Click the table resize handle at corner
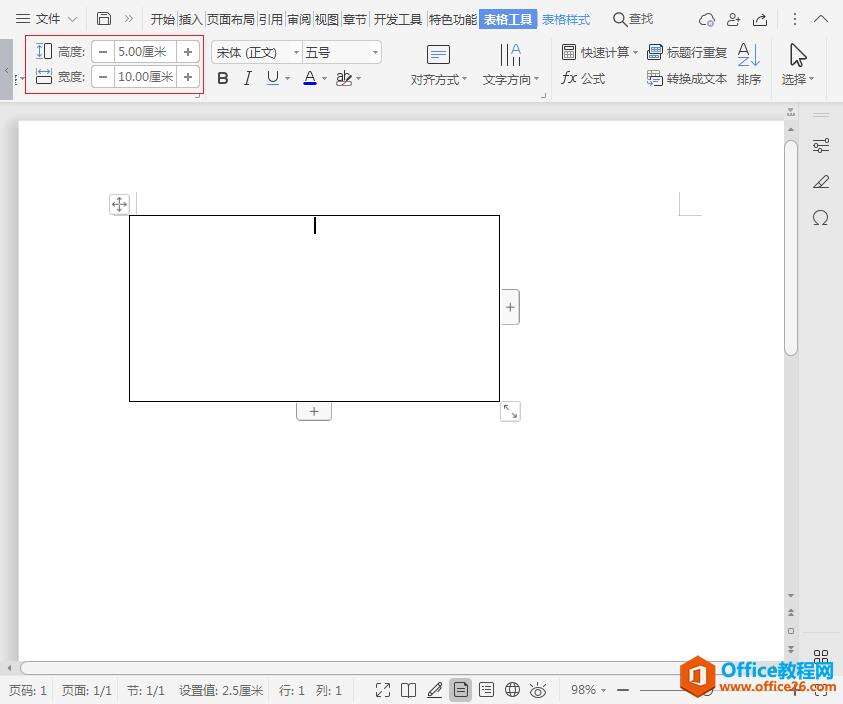 pyautogui.click(x=510, y=411)
